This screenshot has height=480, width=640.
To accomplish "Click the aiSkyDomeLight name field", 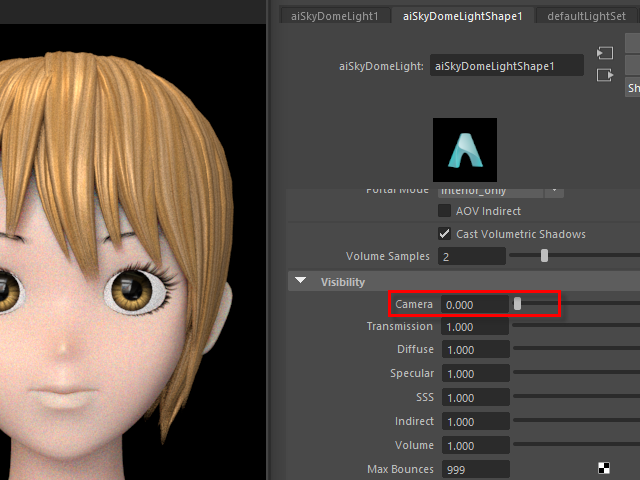I will coord(507,66).
